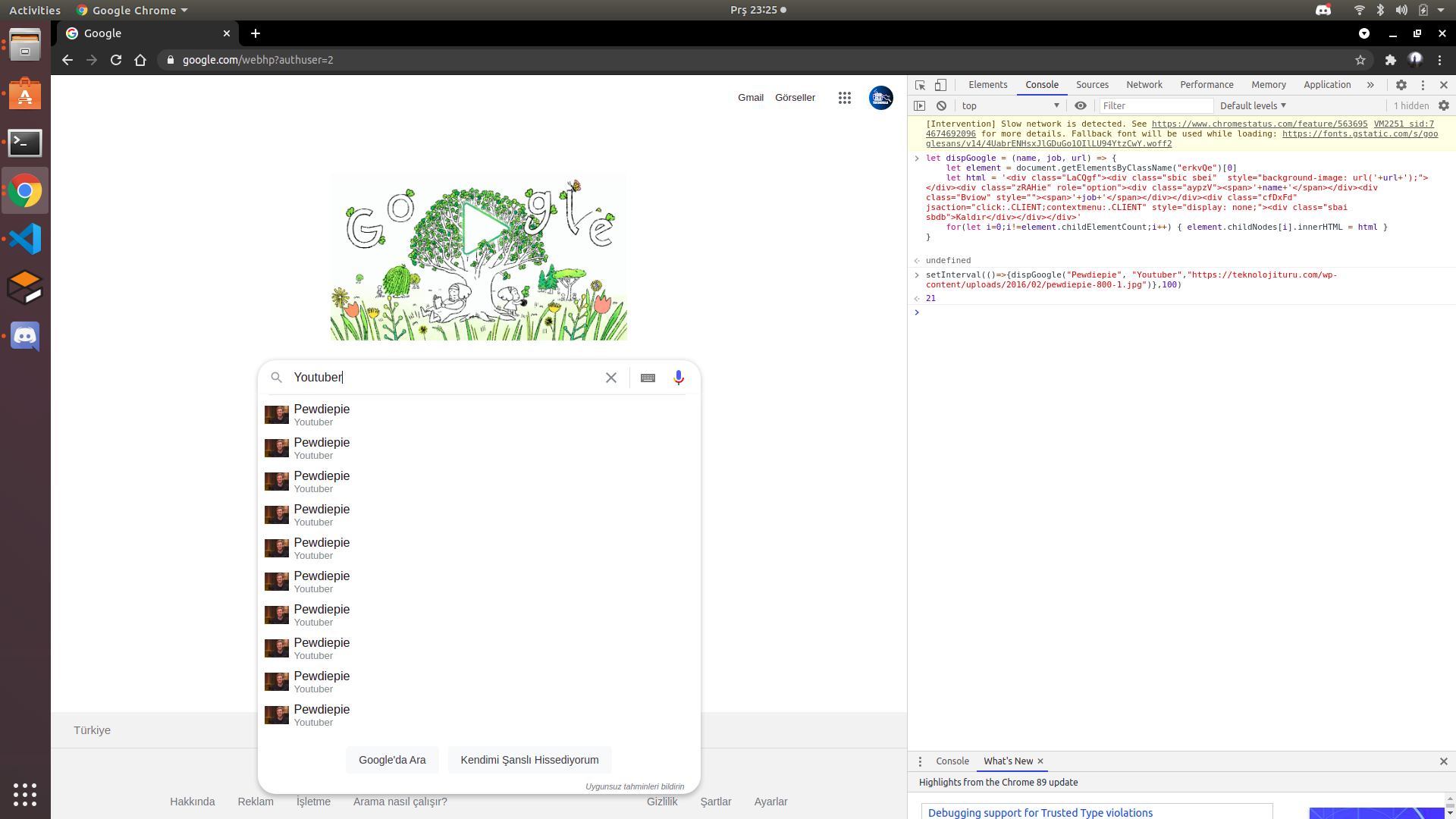The image size is (1456, 819).
Task: Bookmark this page with the star
Action: [1360, 60]
